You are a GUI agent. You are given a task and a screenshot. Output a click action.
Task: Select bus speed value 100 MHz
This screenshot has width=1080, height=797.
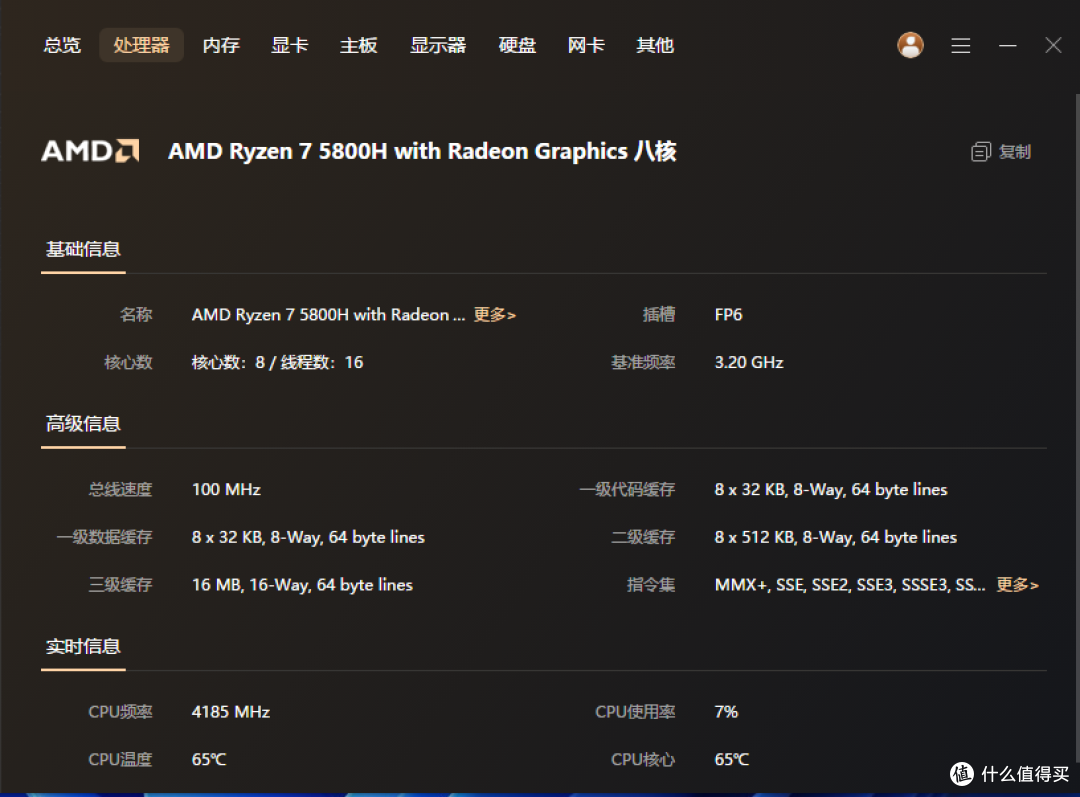[x=226, y=490]
